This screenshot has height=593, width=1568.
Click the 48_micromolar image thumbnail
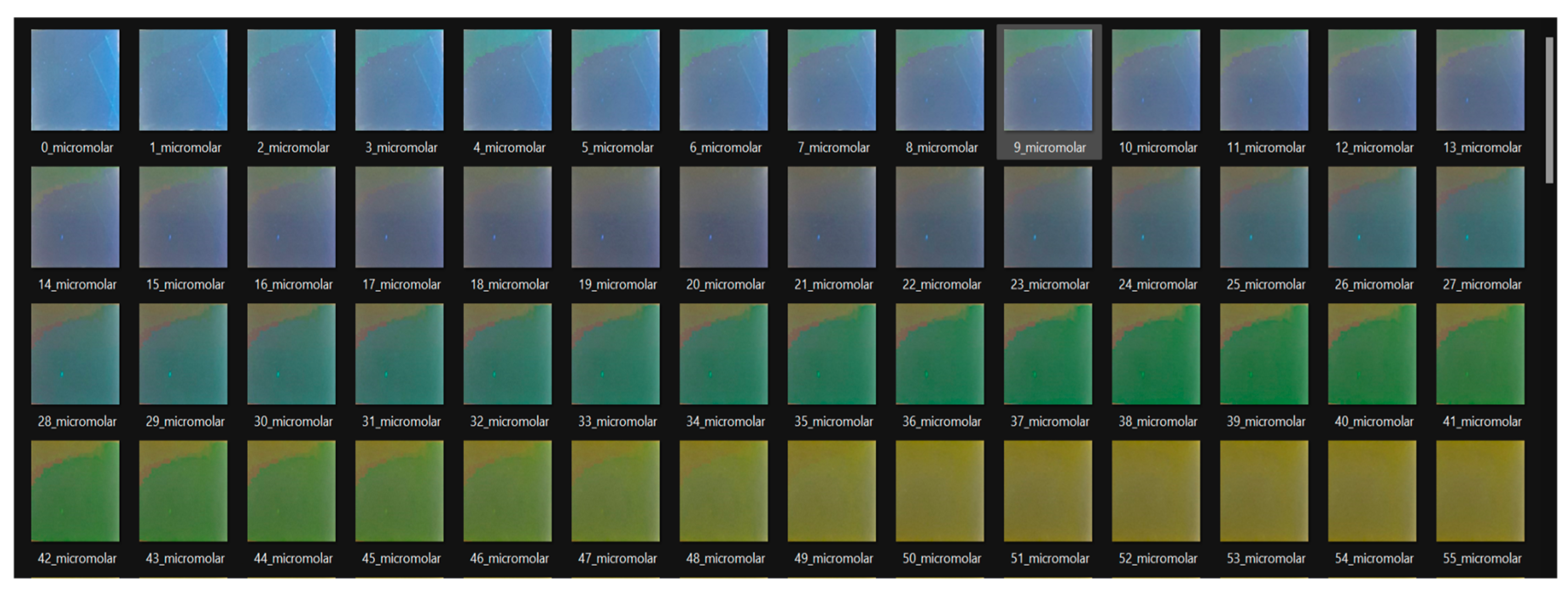pos(723,491)
